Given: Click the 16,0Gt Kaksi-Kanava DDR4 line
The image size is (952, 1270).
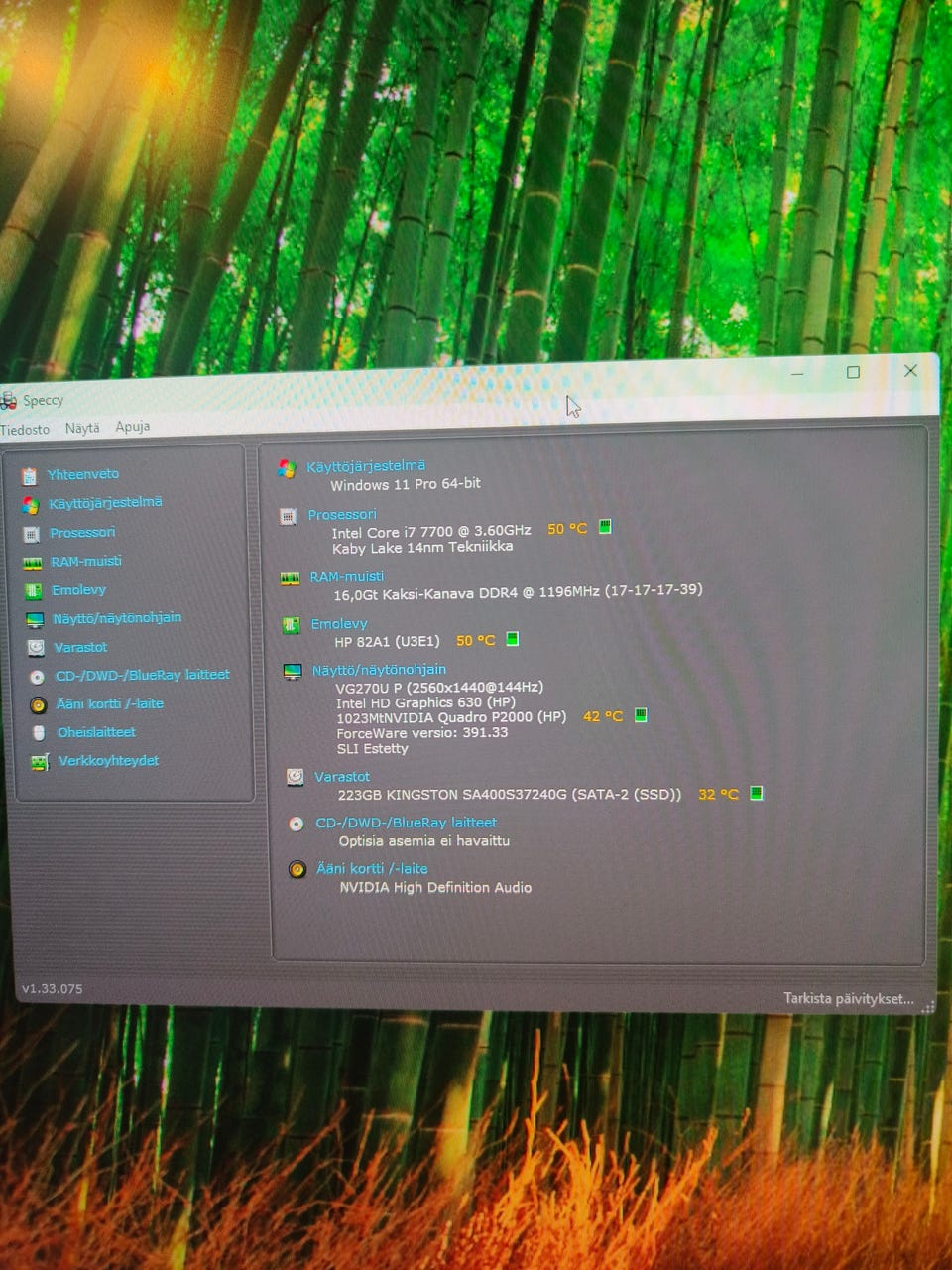Looking at the screenshot, I should (x=518, y=592).
